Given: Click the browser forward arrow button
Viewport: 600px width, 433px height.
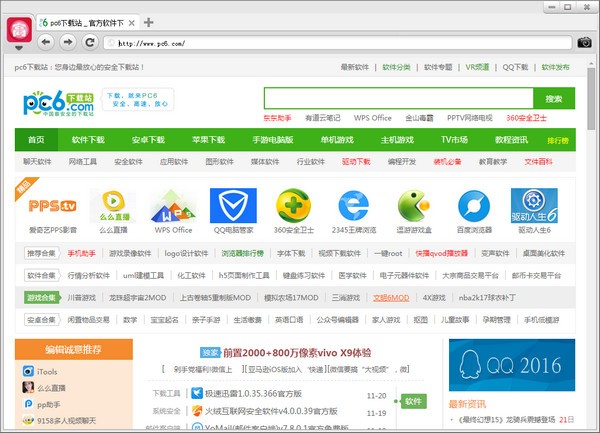Looking at the screenshot, I should click(x=67, y=42).
